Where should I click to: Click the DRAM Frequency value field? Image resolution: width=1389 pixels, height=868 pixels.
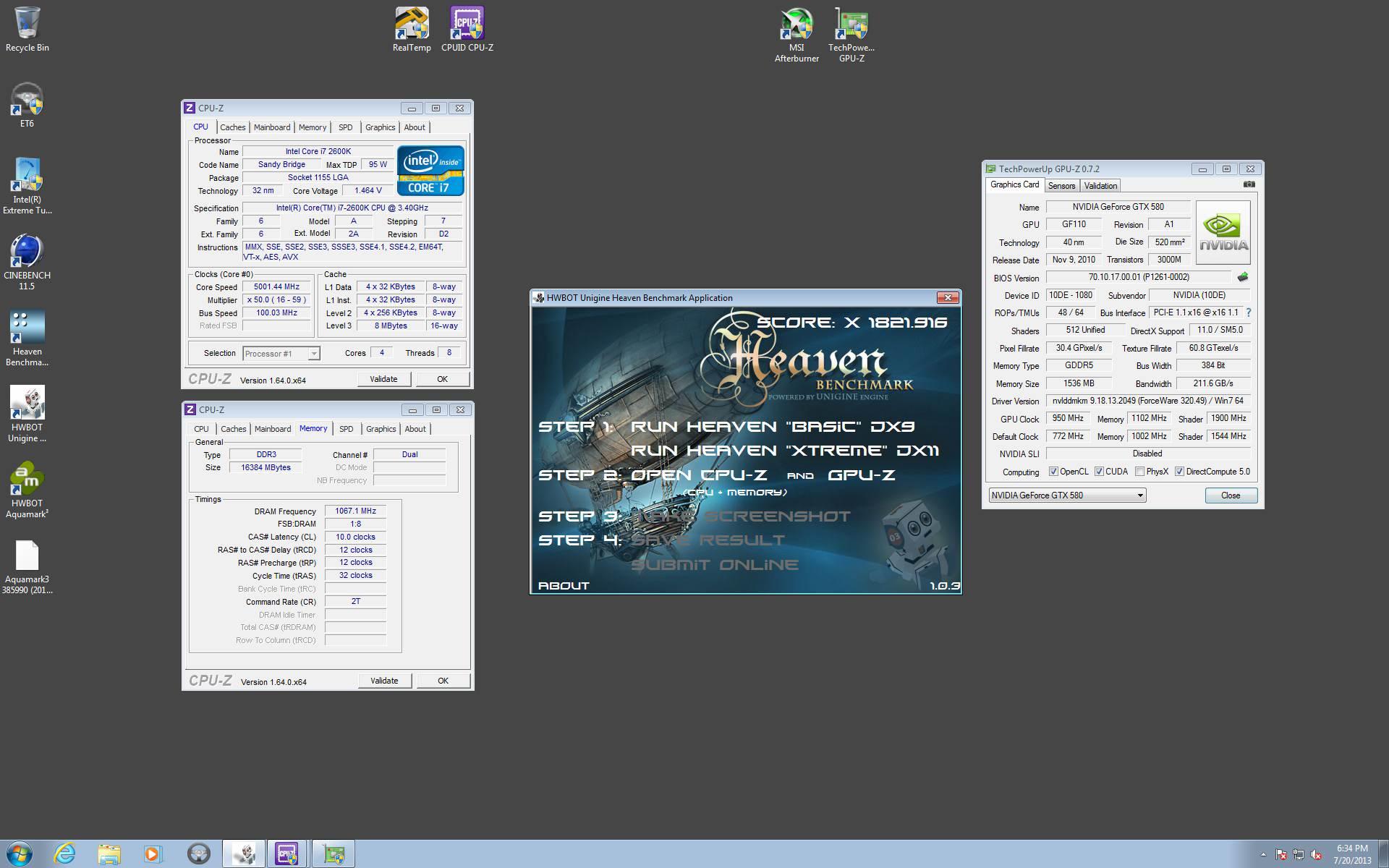click(355, 511)
